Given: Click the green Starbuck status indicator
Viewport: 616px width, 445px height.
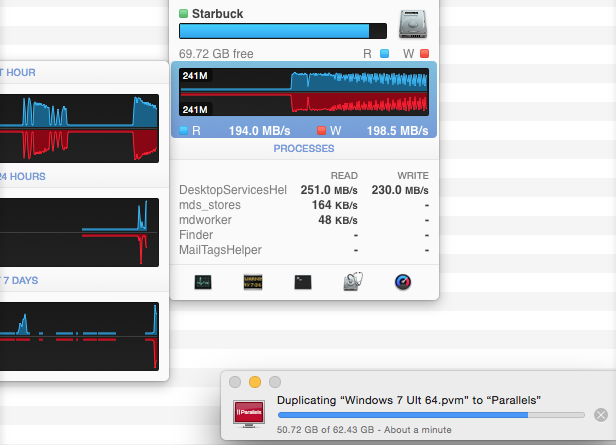Looking at the screenshot, I should (183, 14).
